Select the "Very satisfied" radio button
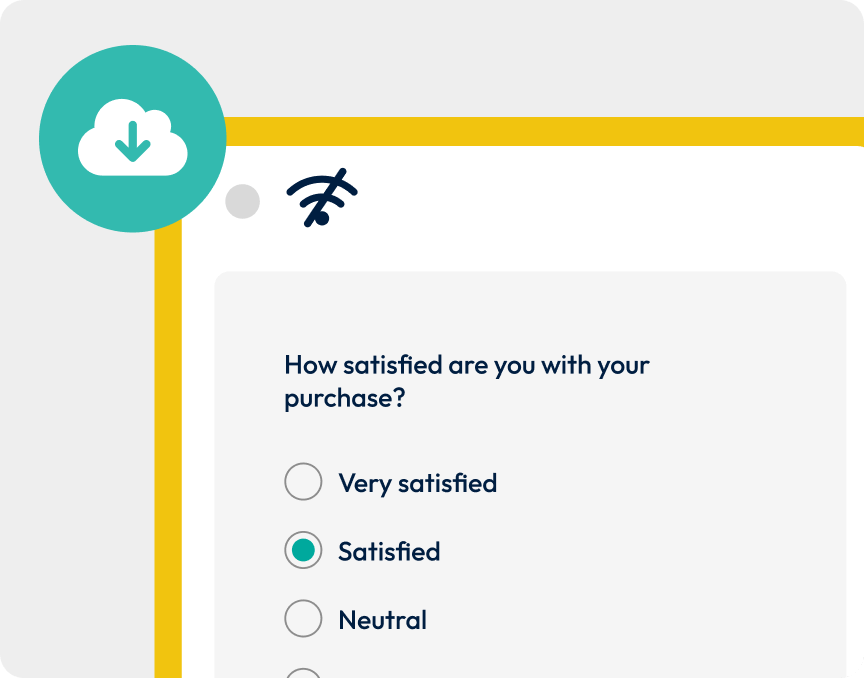Viewport: 864px width, 678px height. click(303, 483)
